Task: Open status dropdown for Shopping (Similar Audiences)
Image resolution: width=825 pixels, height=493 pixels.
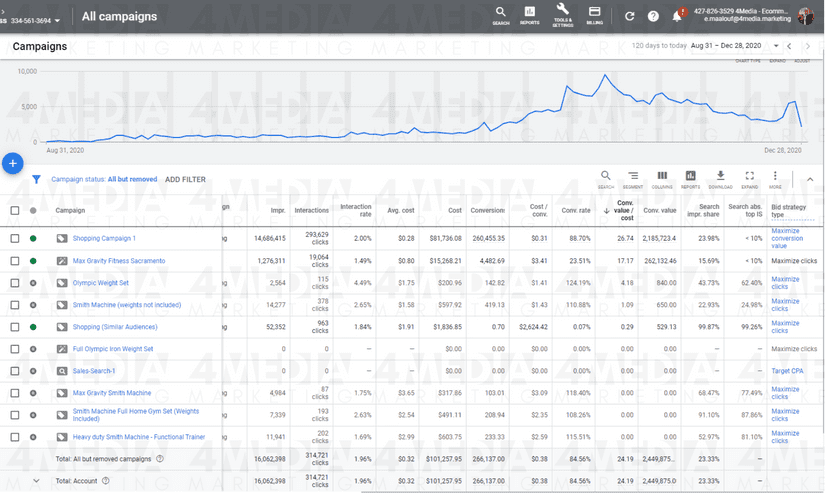Action: 33,327
